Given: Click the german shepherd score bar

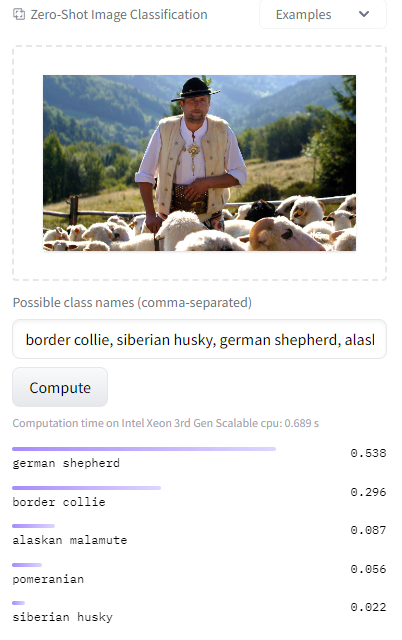Looking at the screenshot, I should 144,449.
